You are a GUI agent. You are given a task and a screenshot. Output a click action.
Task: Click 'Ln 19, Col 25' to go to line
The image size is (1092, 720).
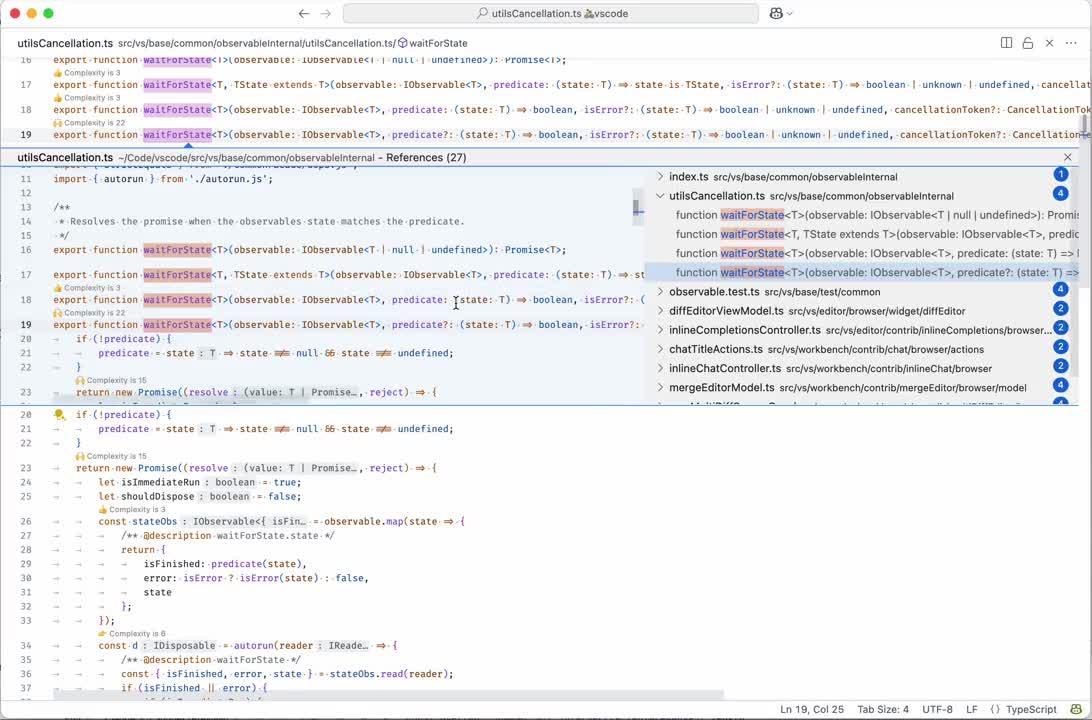(811, 709)
